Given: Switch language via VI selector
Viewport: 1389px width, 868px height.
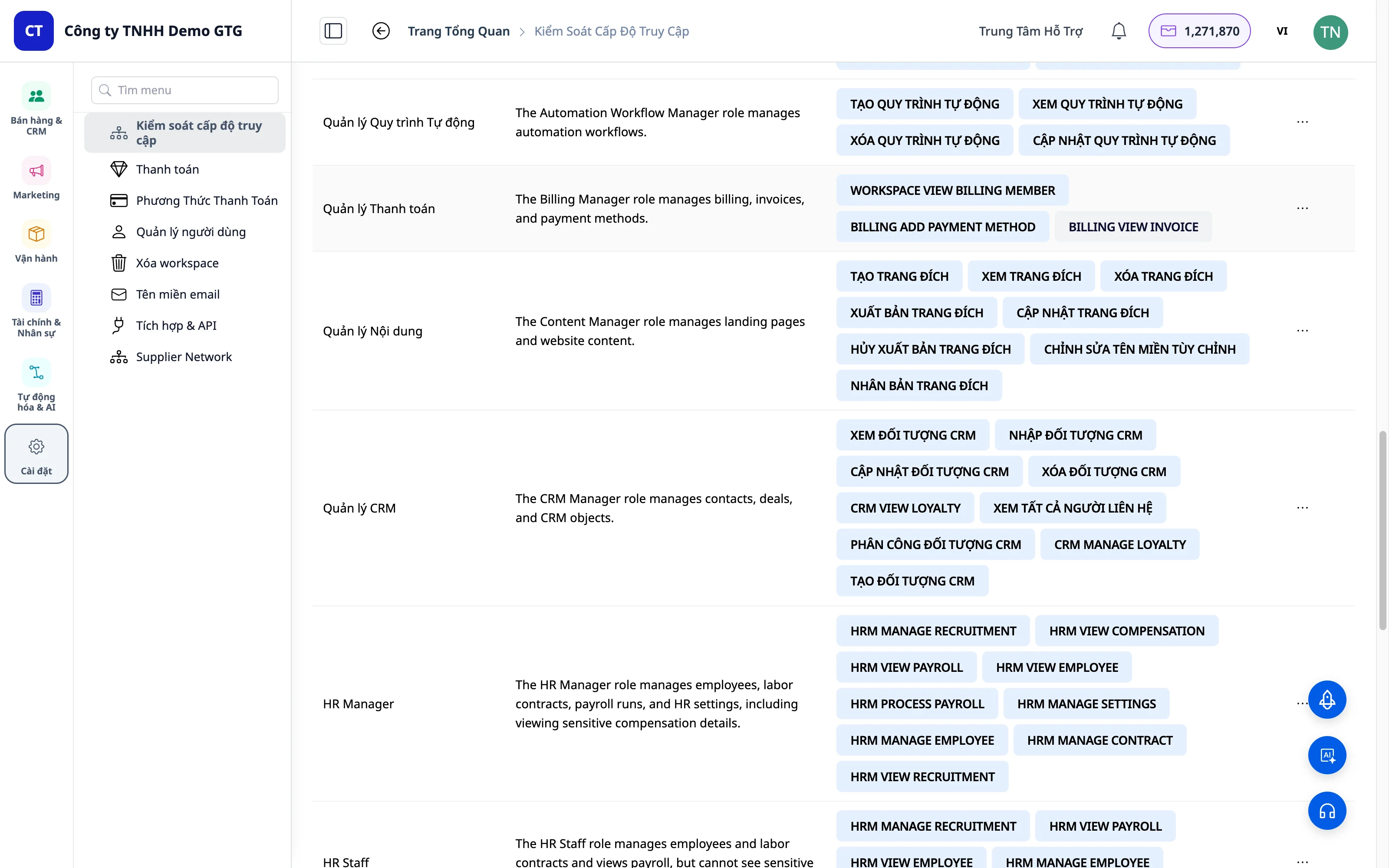Looking at the screenshot, I should pyautogui.click(x=1282, y=31).
